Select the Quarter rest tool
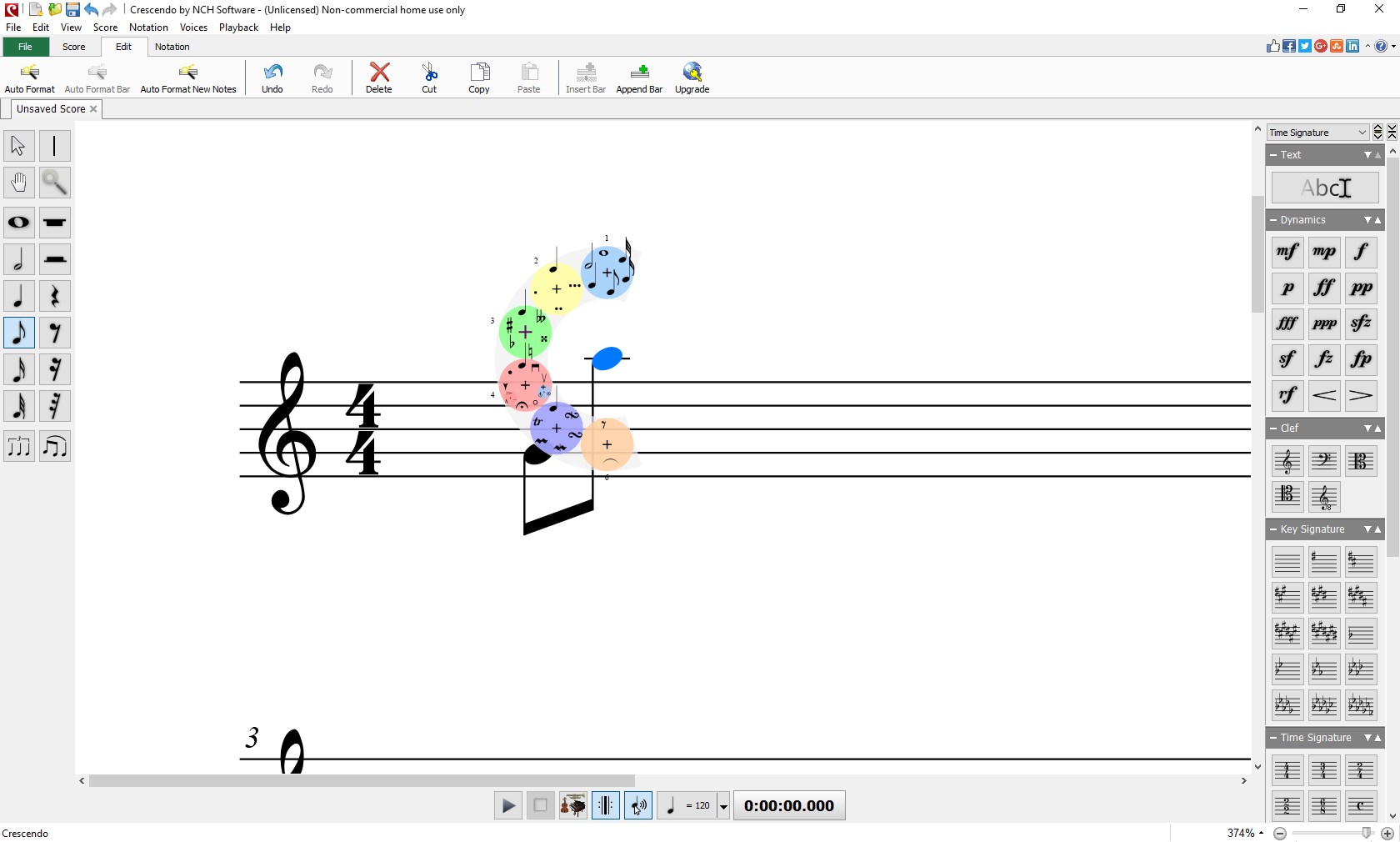This screenshot has height=842, width=1400. (x=55, y=296)
